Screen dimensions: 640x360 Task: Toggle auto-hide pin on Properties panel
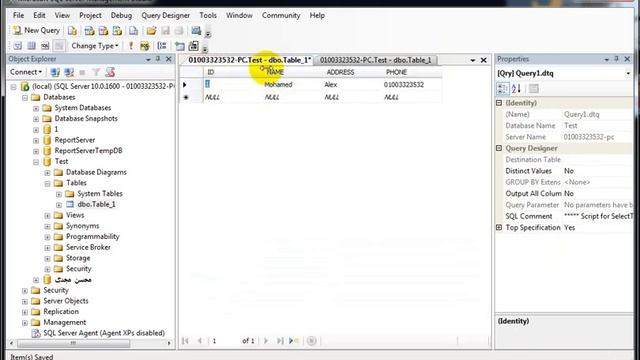616,59
